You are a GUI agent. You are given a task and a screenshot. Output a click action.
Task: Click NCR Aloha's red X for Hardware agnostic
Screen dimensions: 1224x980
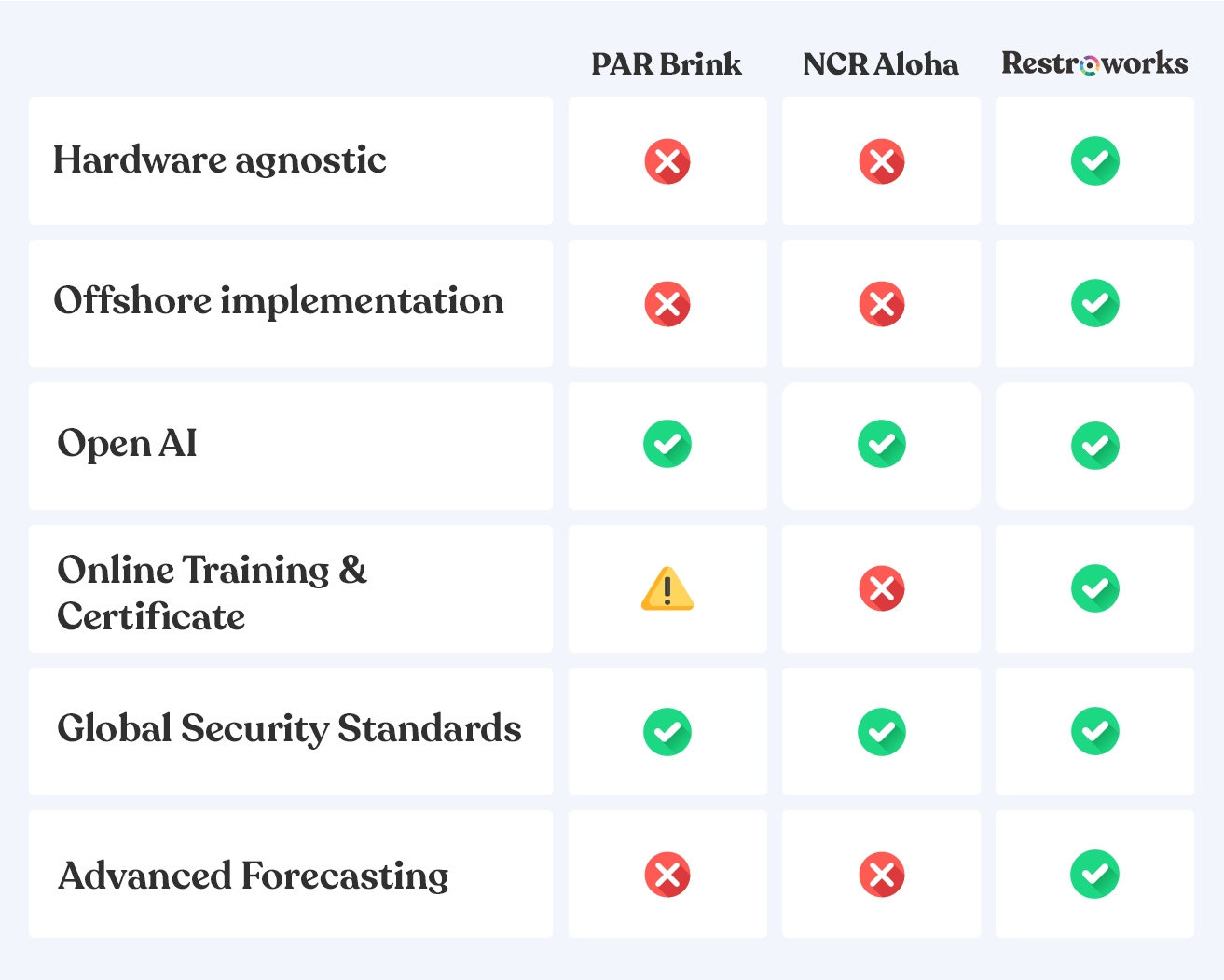(x=881, y=161)
